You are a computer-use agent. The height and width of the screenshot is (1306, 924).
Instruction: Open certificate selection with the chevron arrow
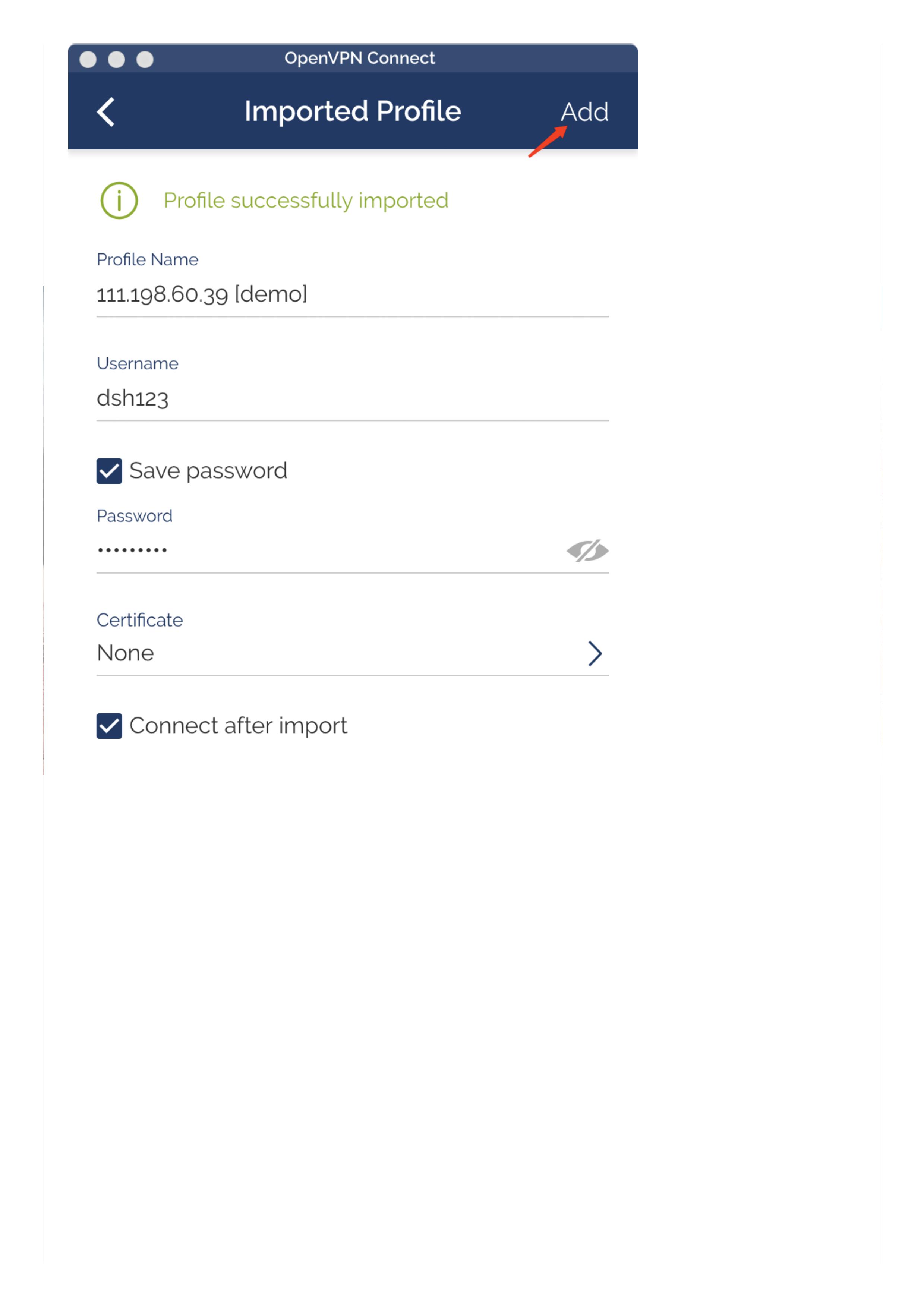pos(595,653)
